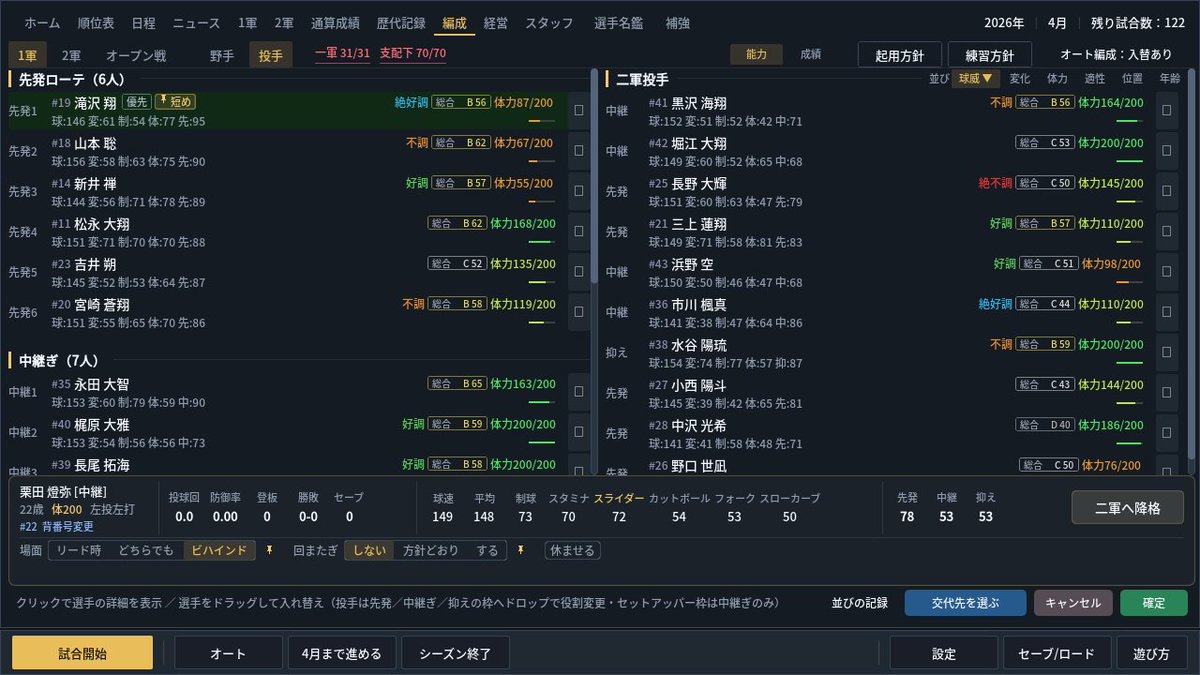Check the box for 市川 楓真

click(x=1167, y=311)
